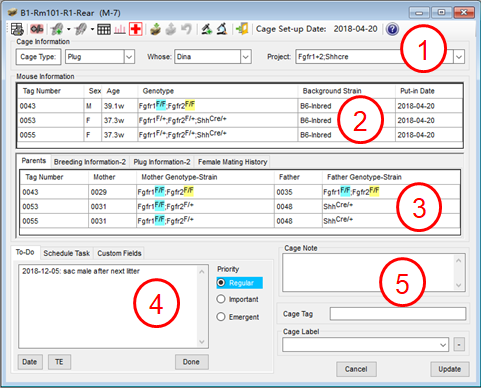Open the Project dropdown arrow
This screenshot has height=389, width=481.
pyautogui.click(x=459, y=57)
